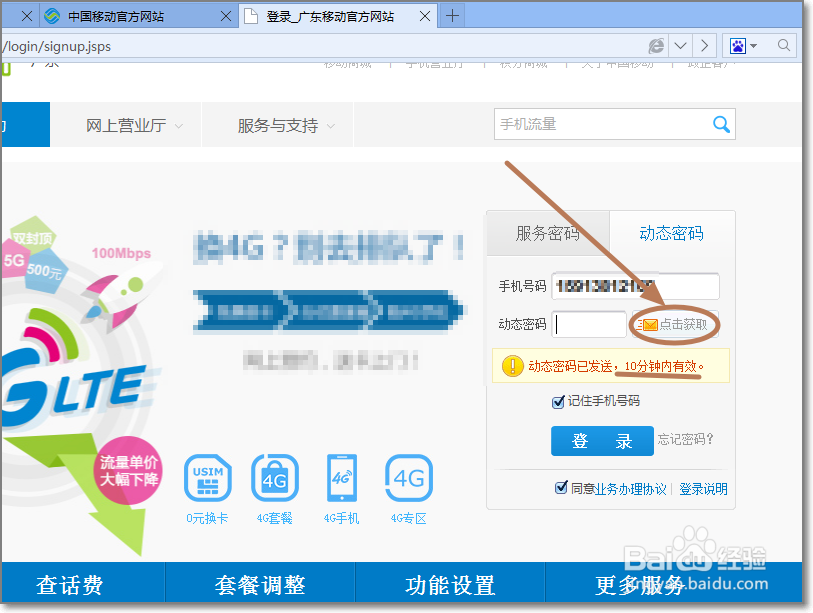Focus the 手机号码 input field
Image resolution: width=813 pixels, height=613 pixels.
[635, 286]
